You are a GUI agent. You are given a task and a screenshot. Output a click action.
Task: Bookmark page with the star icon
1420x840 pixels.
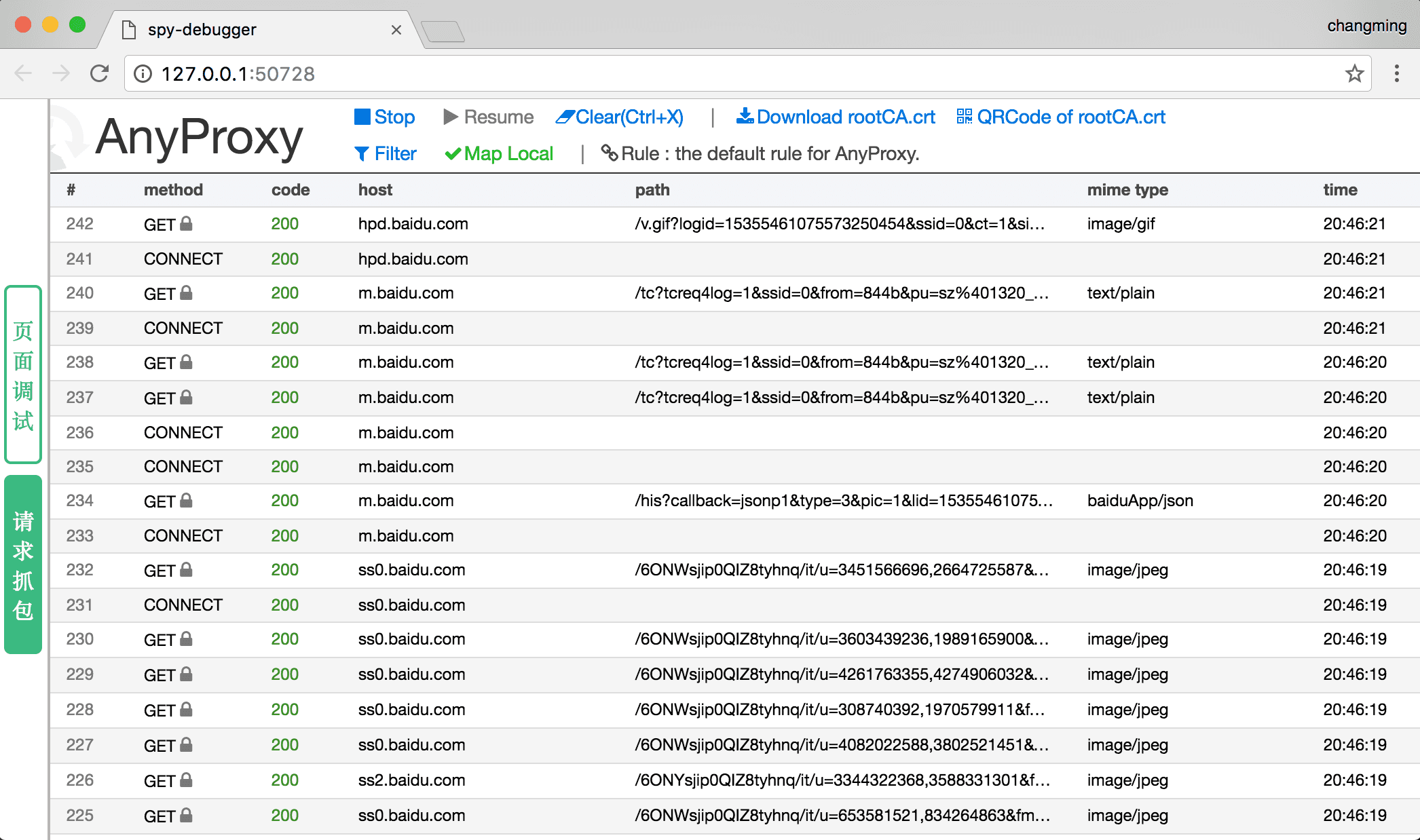(x=1354, y=73)
